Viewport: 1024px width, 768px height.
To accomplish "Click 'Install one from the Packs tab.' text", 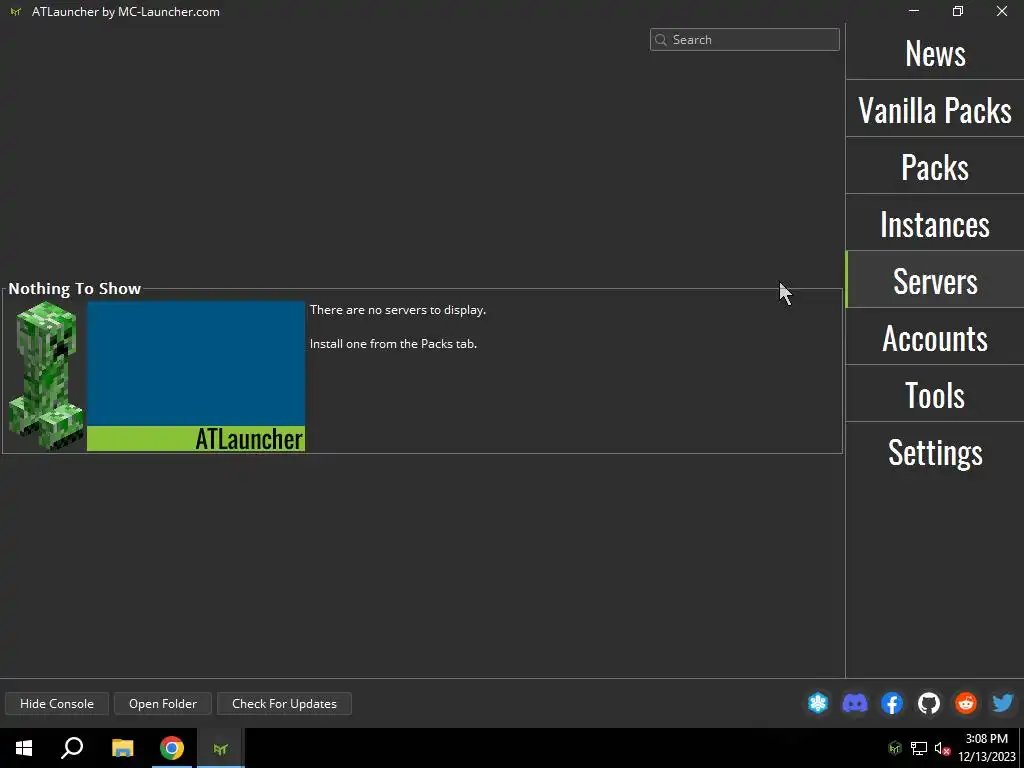I will pyautogui.click(x=393, y=344).
